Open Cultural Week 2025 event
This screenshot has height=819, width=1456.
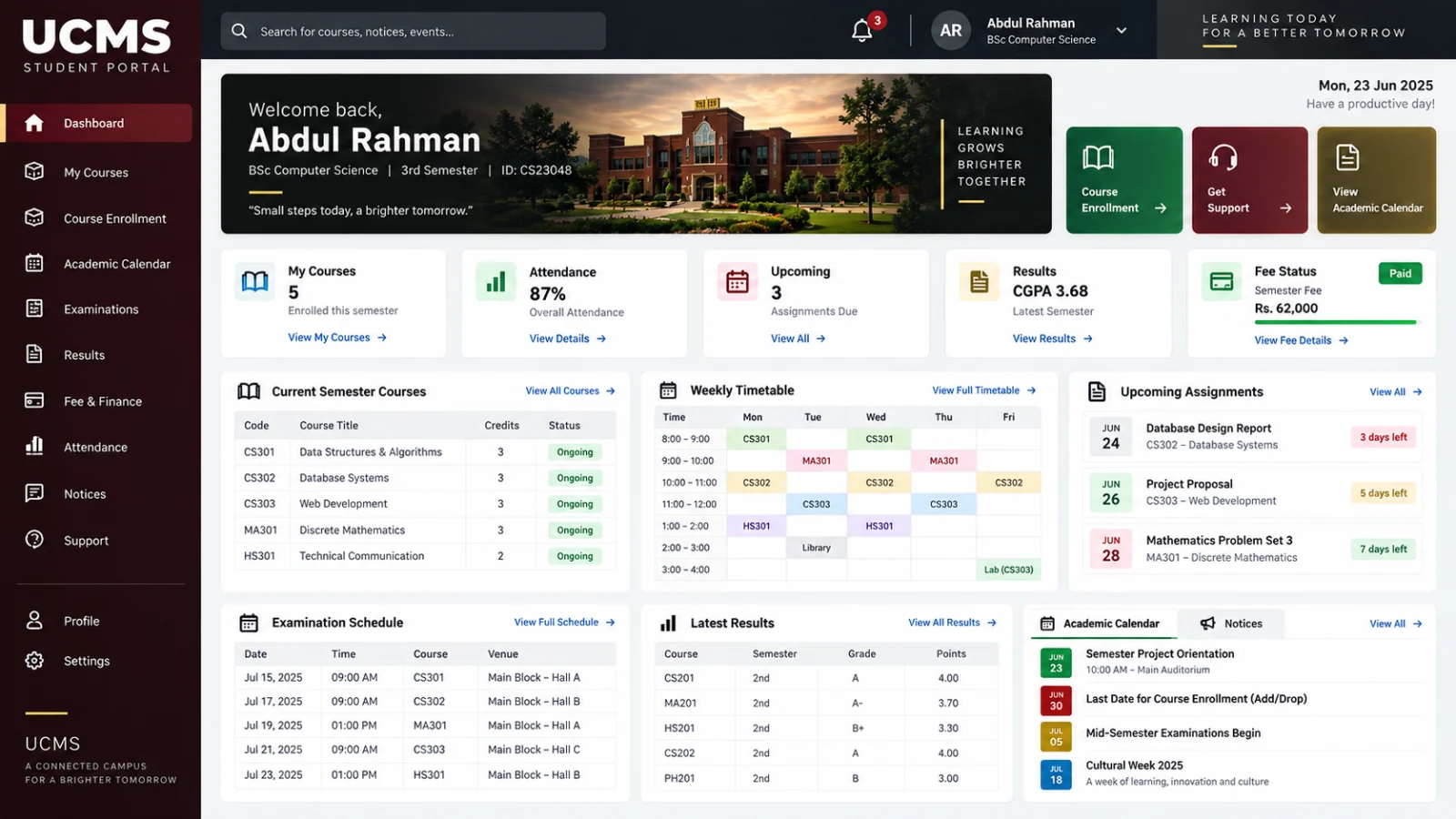pyautogui.click(x=1230, y=773)
